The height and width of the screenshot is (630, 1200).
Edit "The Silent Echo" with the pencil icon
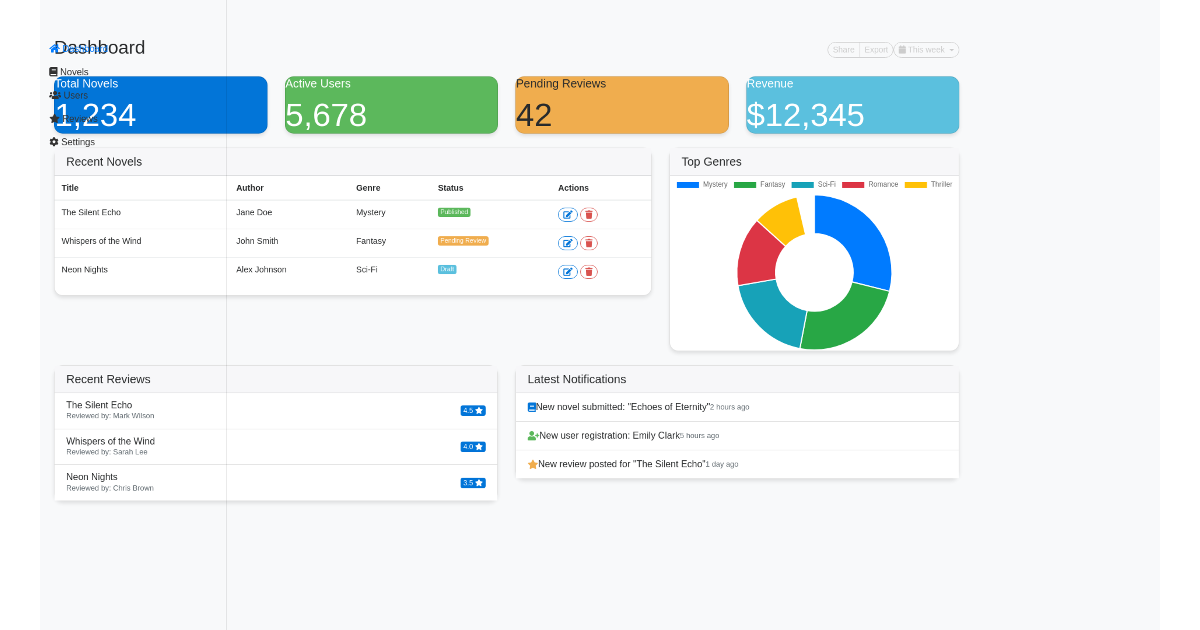[568, 214]
